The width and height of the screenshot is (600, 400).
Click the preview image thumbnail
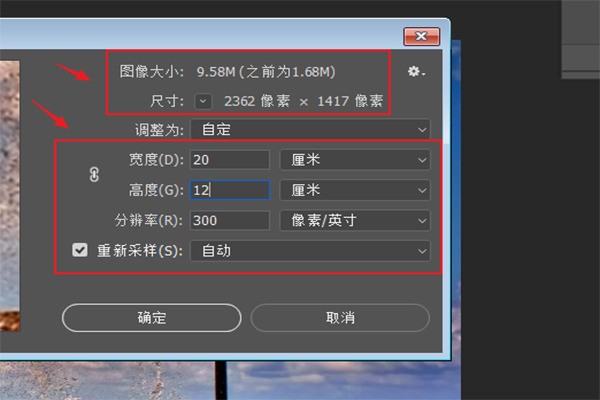point(10,196)
